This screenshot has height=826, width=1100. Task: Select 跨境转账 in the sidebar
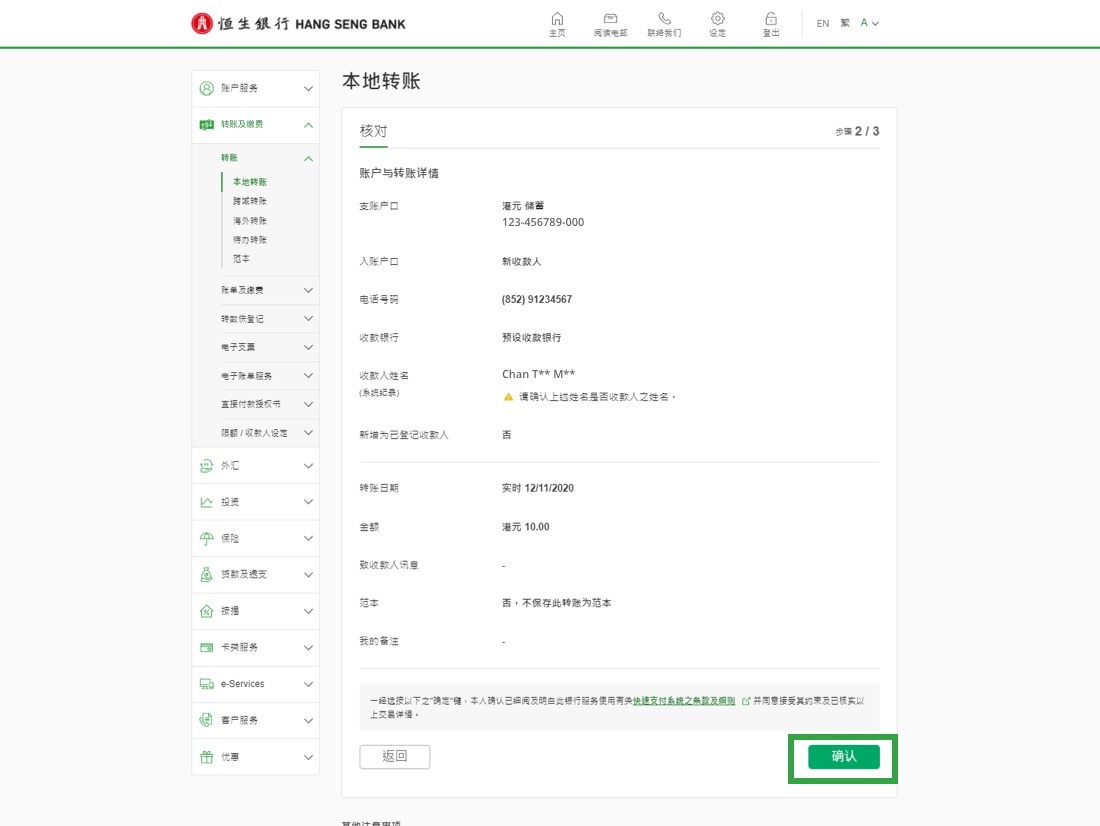click(250, 201)
